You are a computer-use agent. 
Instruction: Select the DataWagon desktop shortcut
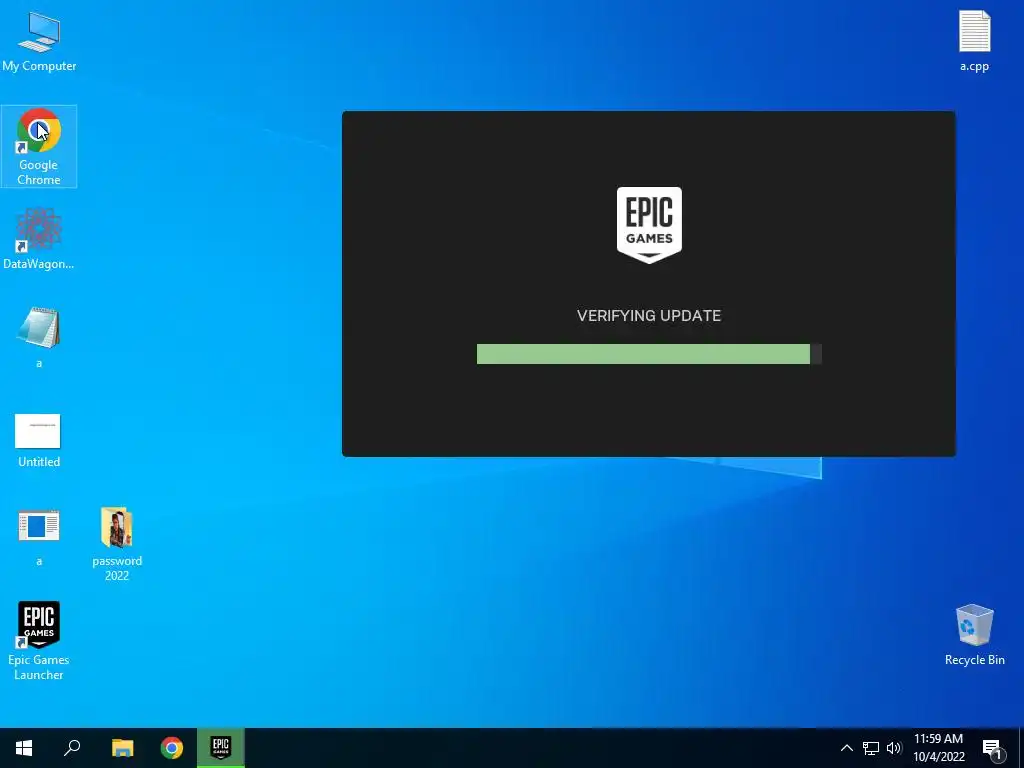[39, 239]
